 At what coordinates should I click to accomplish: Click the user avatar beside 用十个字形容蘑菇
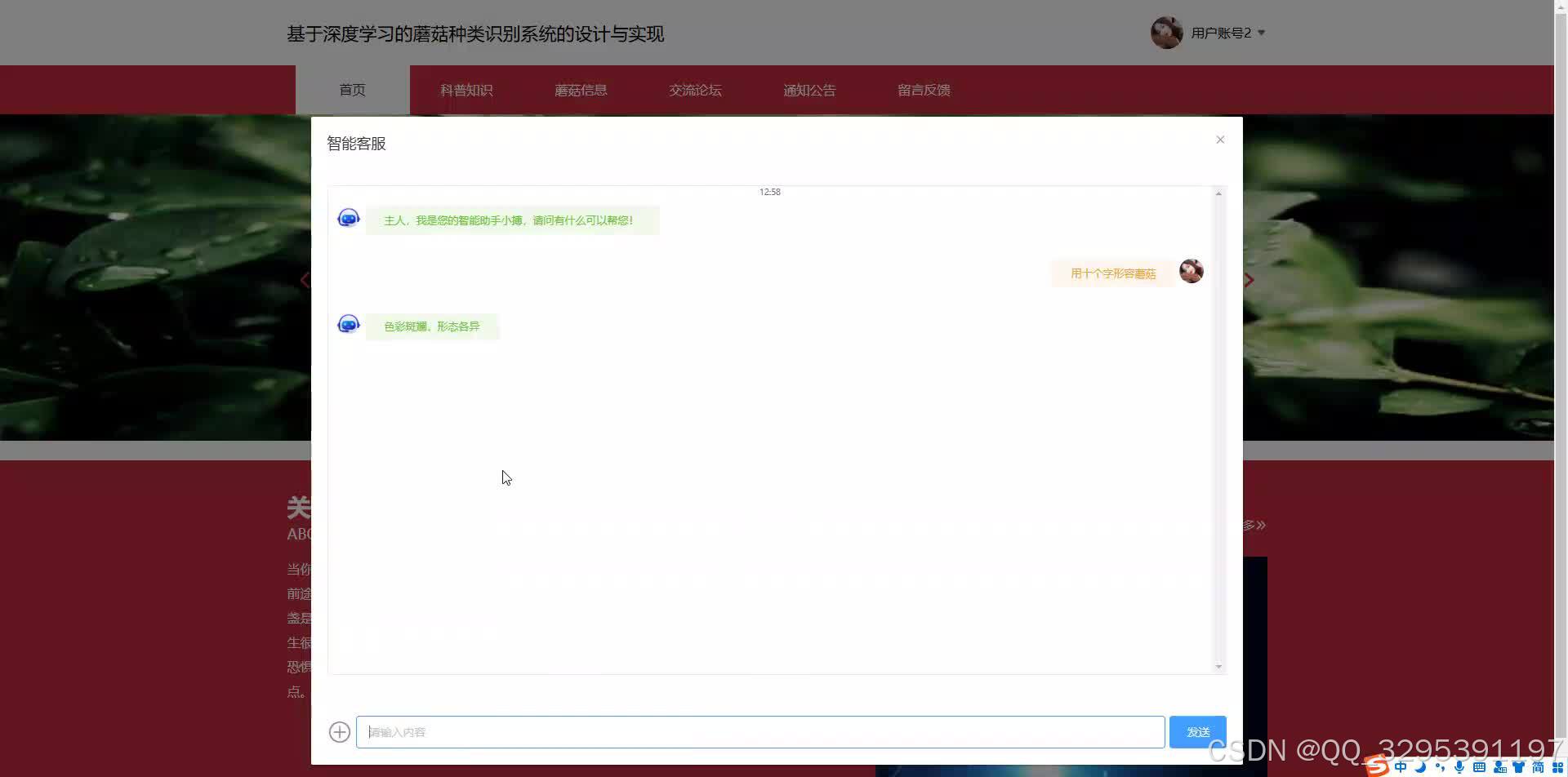point(1192,271)
